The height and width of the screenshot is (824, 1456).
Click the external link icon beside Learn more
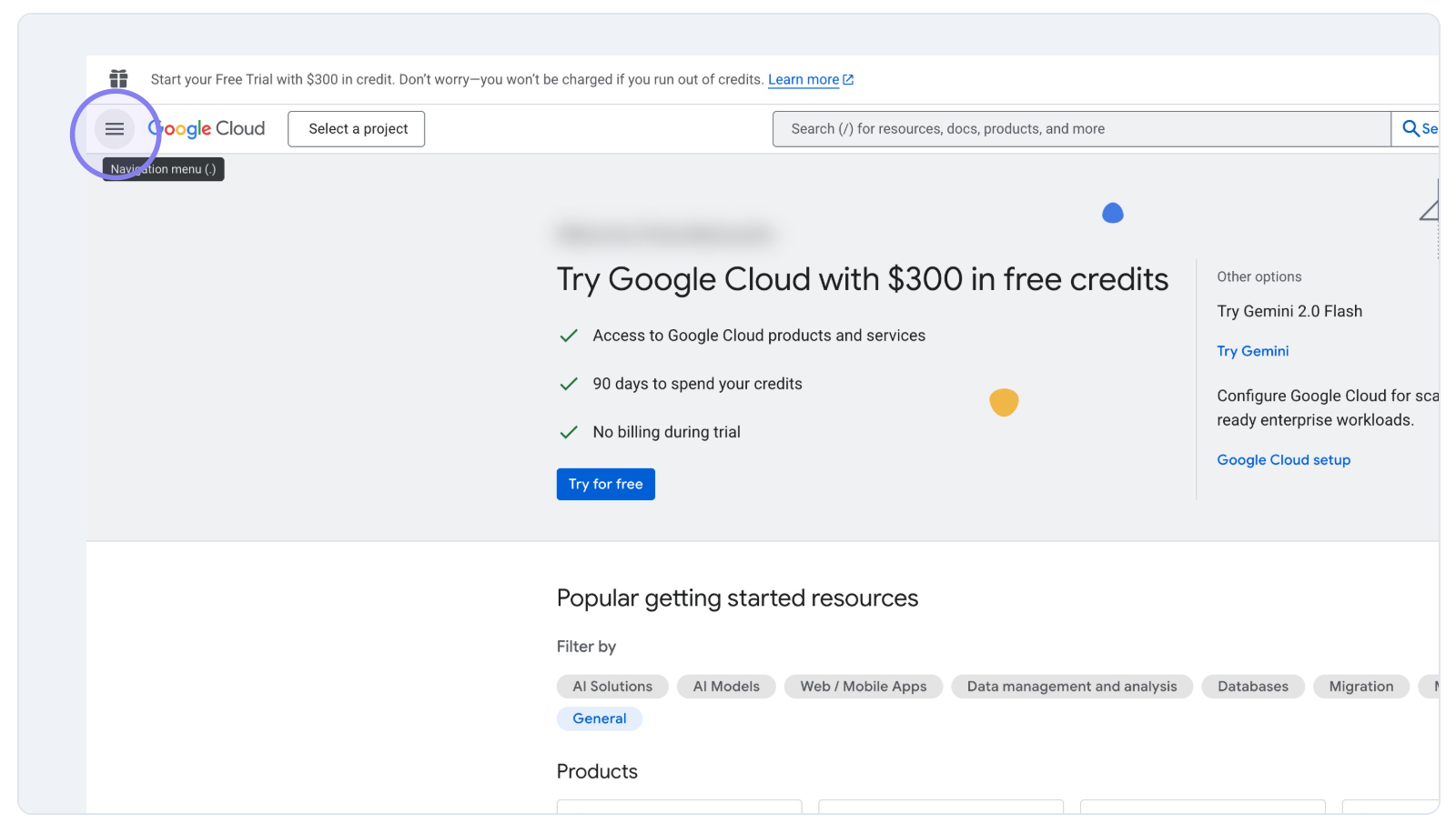[848, 79]
